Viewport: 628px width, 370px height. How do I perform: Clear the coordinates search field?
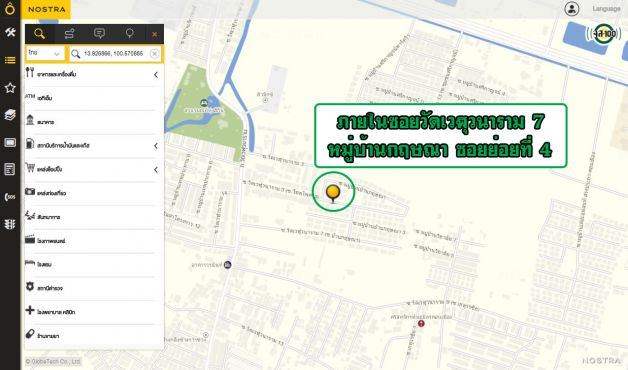click(154, 53)
